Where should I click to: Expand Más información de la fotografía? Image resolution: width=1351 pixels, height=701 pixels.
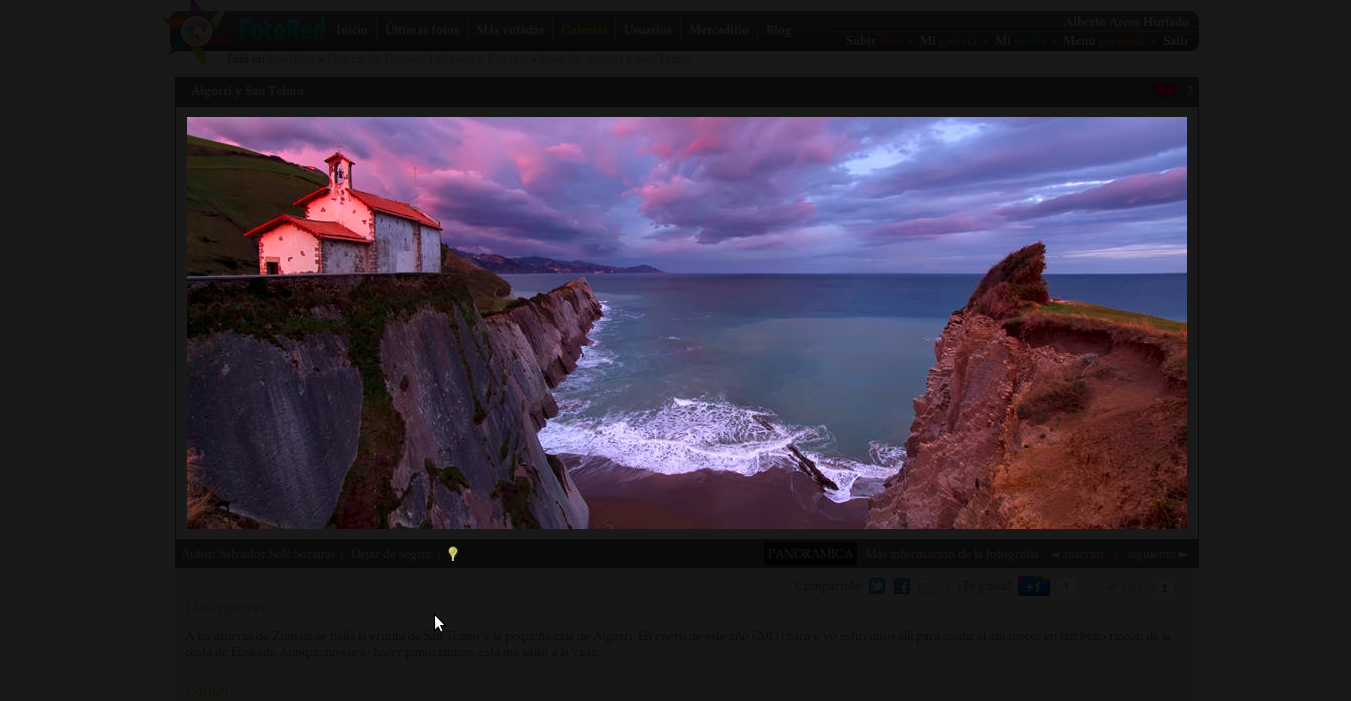point(951,554)
